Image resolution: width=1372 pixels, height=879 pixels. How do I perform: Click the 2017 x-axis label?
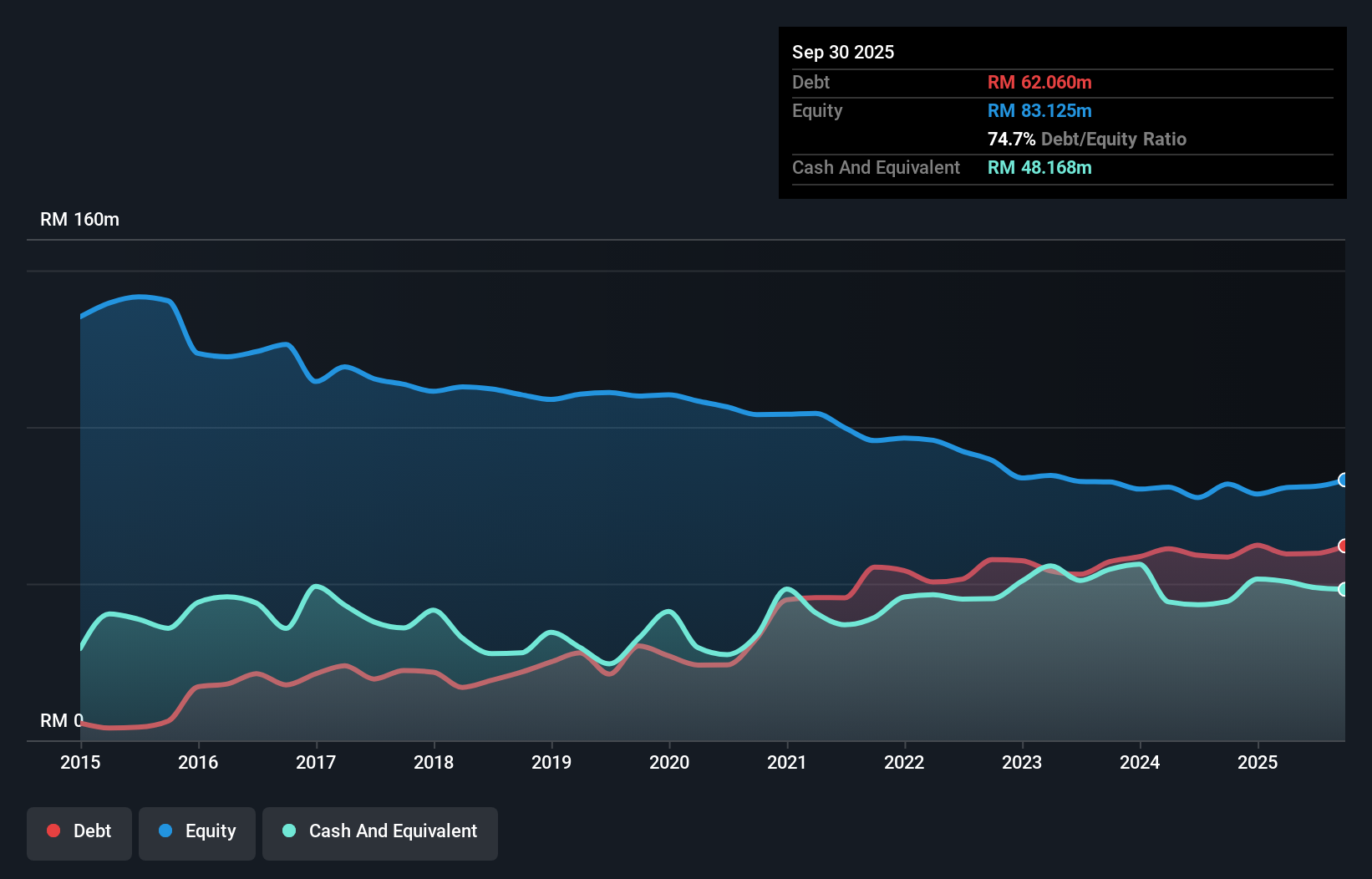click(x=316, y=762)
